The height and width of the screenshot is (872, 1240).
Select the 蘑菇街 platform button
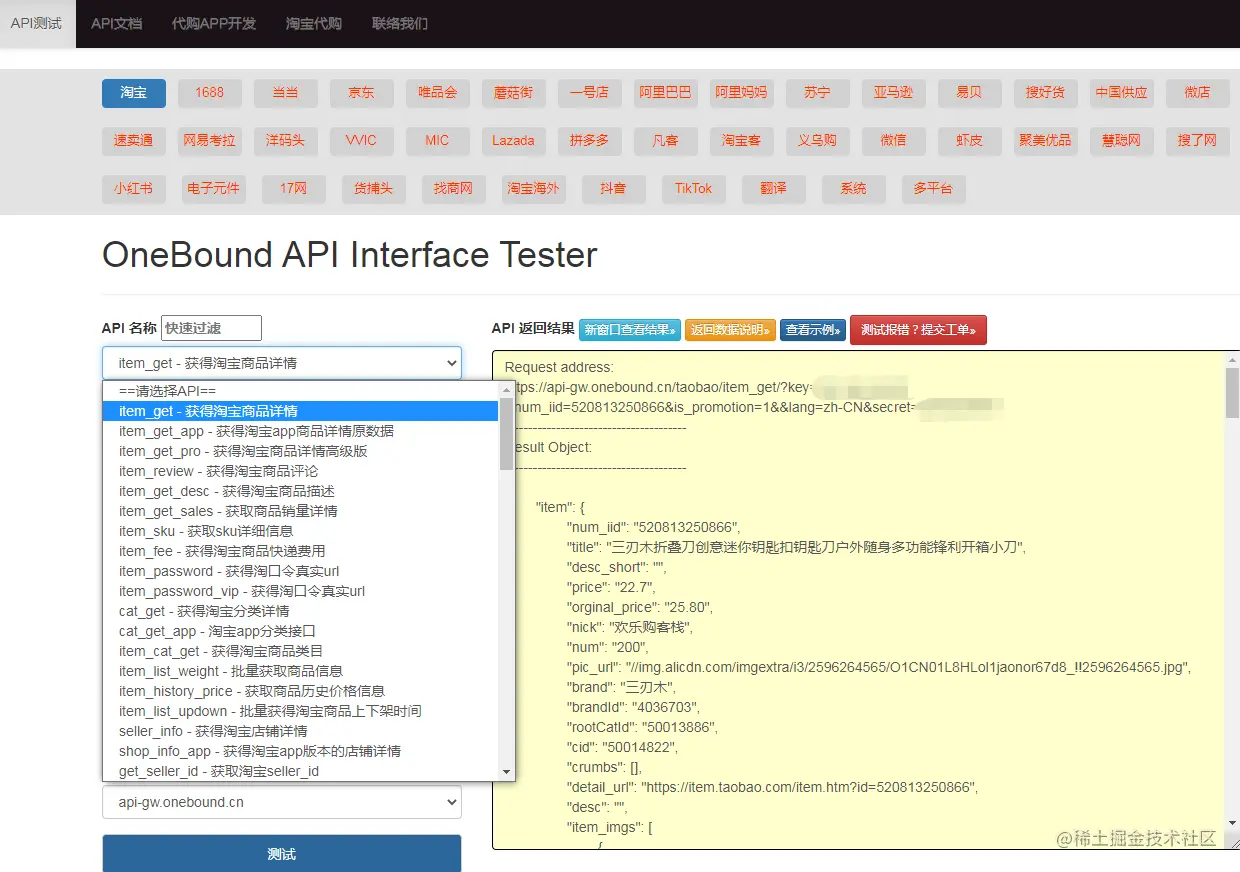coord(514,93)
